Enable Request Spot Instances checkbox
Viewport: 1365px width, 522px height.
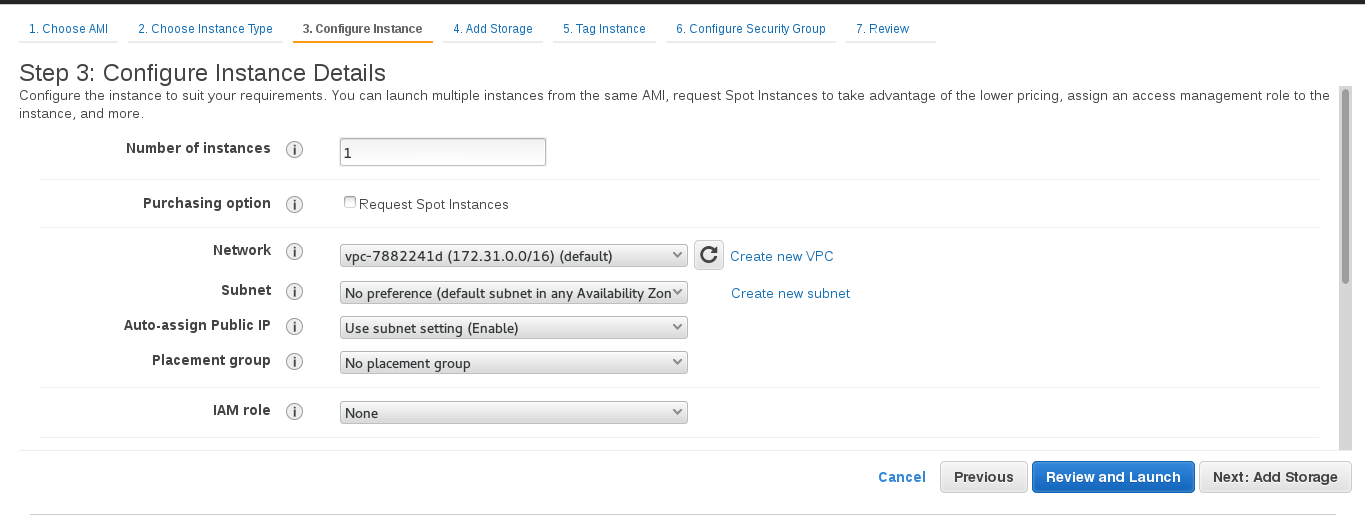tap(350, 202)
